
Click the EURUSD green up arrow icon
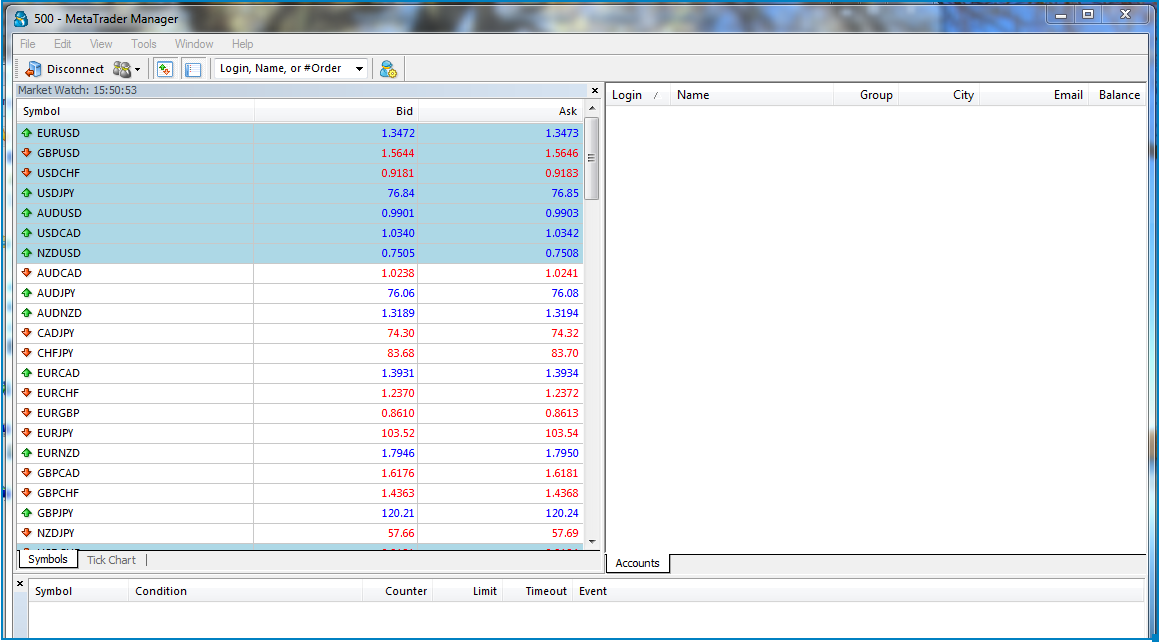pos(27,133)
